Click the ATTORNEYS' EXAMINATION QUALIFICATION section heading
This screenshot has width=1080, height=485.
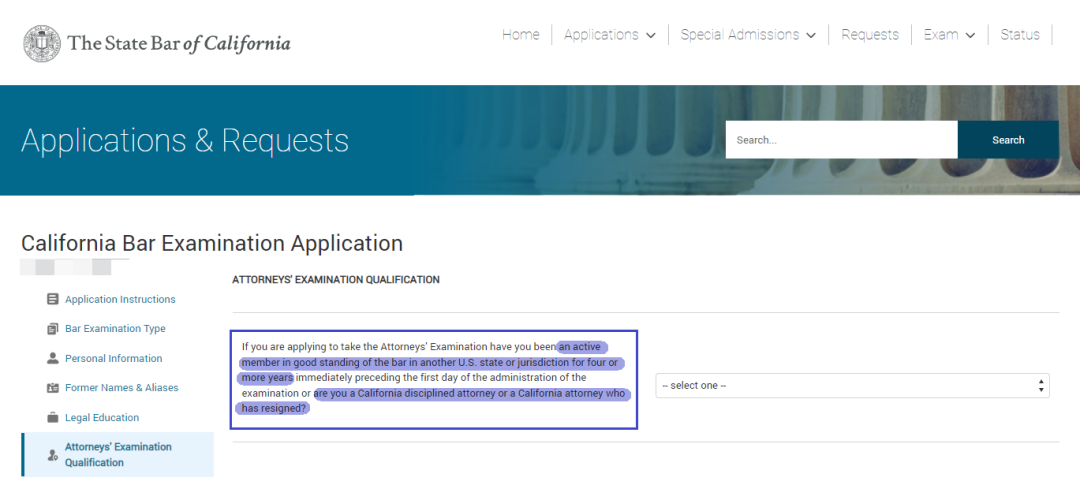coord(336,280)
